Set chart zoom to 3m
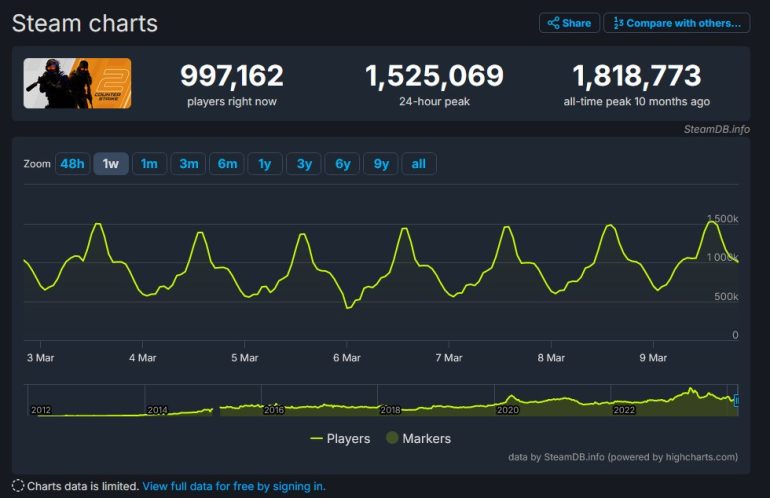 [x=188, y=164]
